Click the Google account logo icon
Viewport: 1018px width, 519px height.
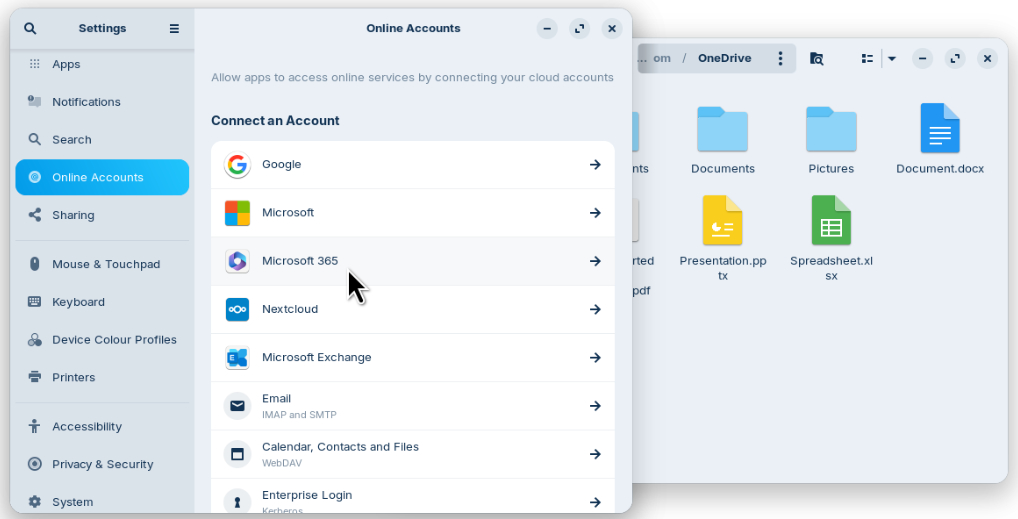coord(237,165)
